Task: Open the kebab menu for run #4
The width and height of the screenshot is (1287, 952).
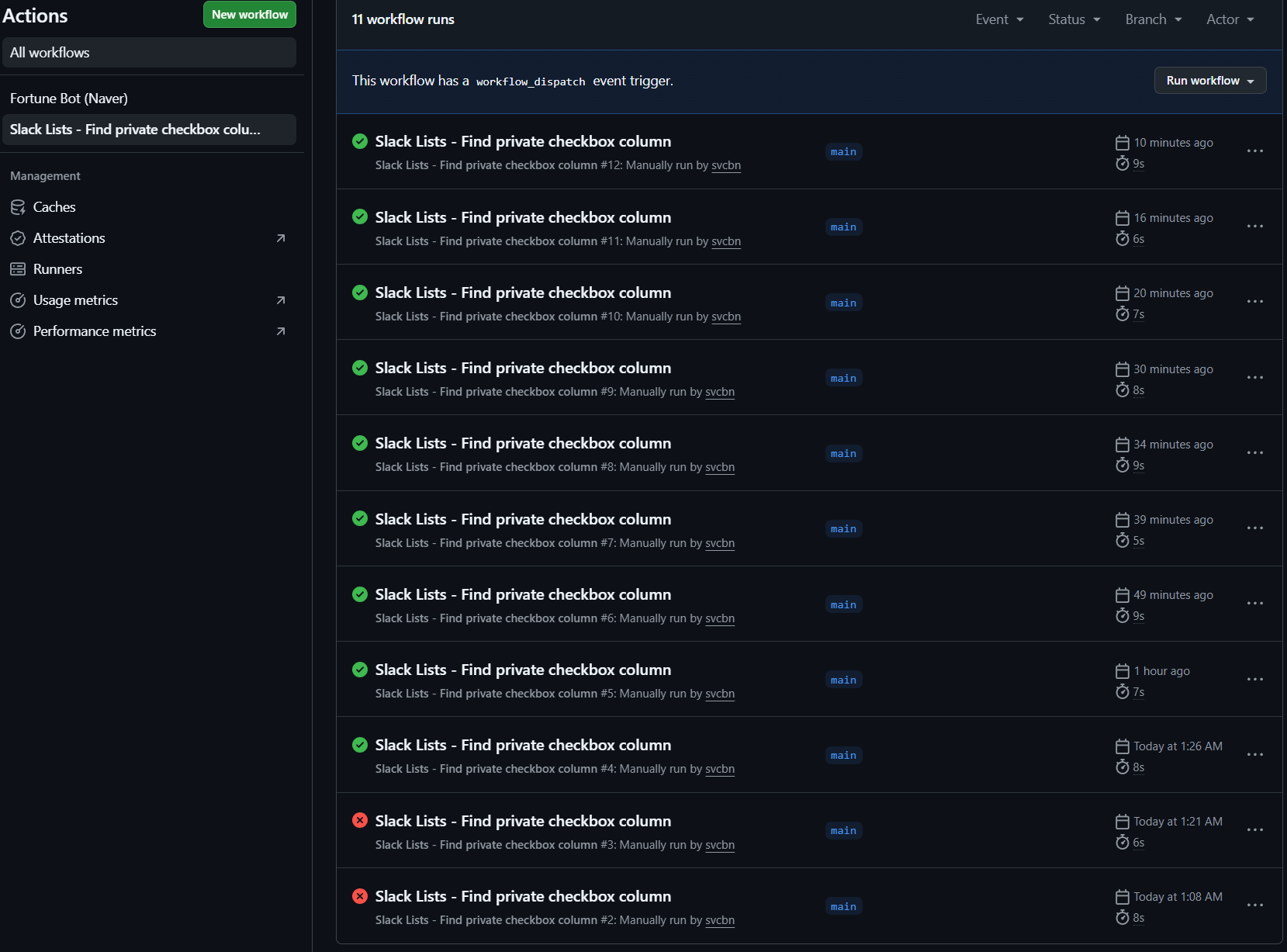Action: pyautogui.click(x=1254, y=755)
